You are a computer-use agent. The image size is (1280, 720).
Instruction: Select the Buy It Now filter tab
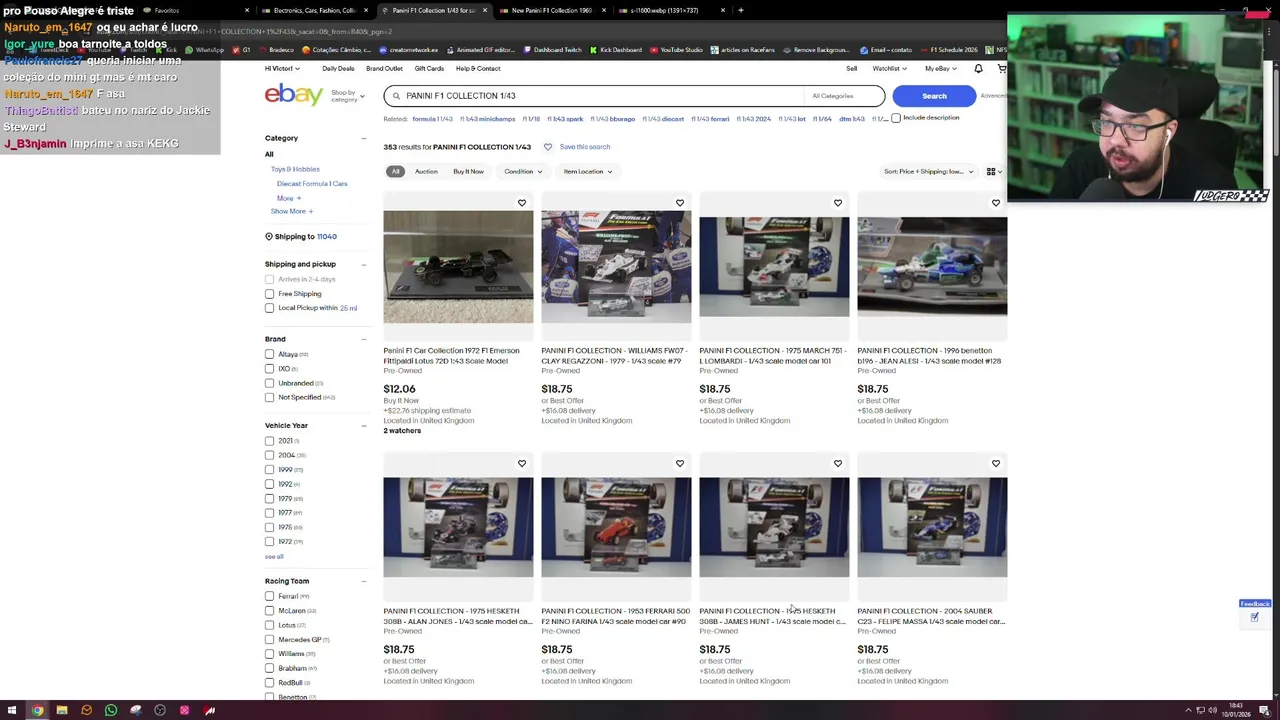click(468, 172)
